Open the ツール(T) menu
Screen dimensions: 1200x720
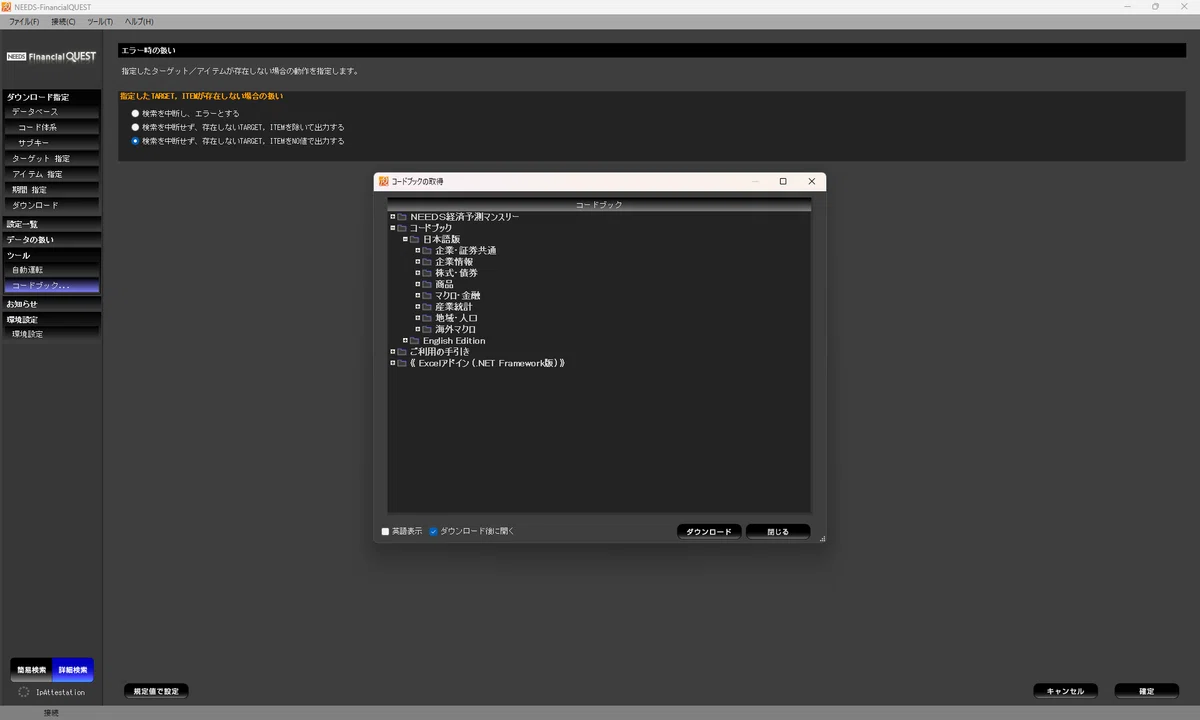point(100,21)
